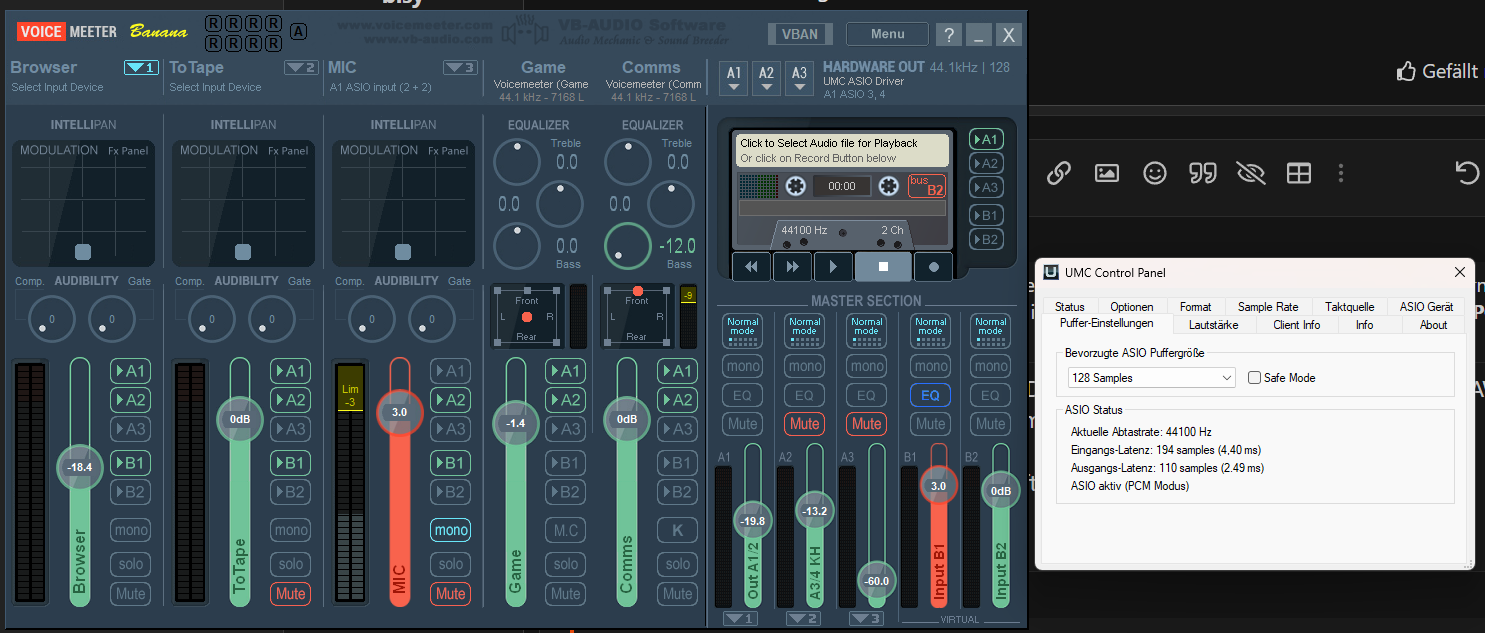The width and height of the screenshot is (1485, 633).
Task: Open the VBAN settings
Action: 800,34
